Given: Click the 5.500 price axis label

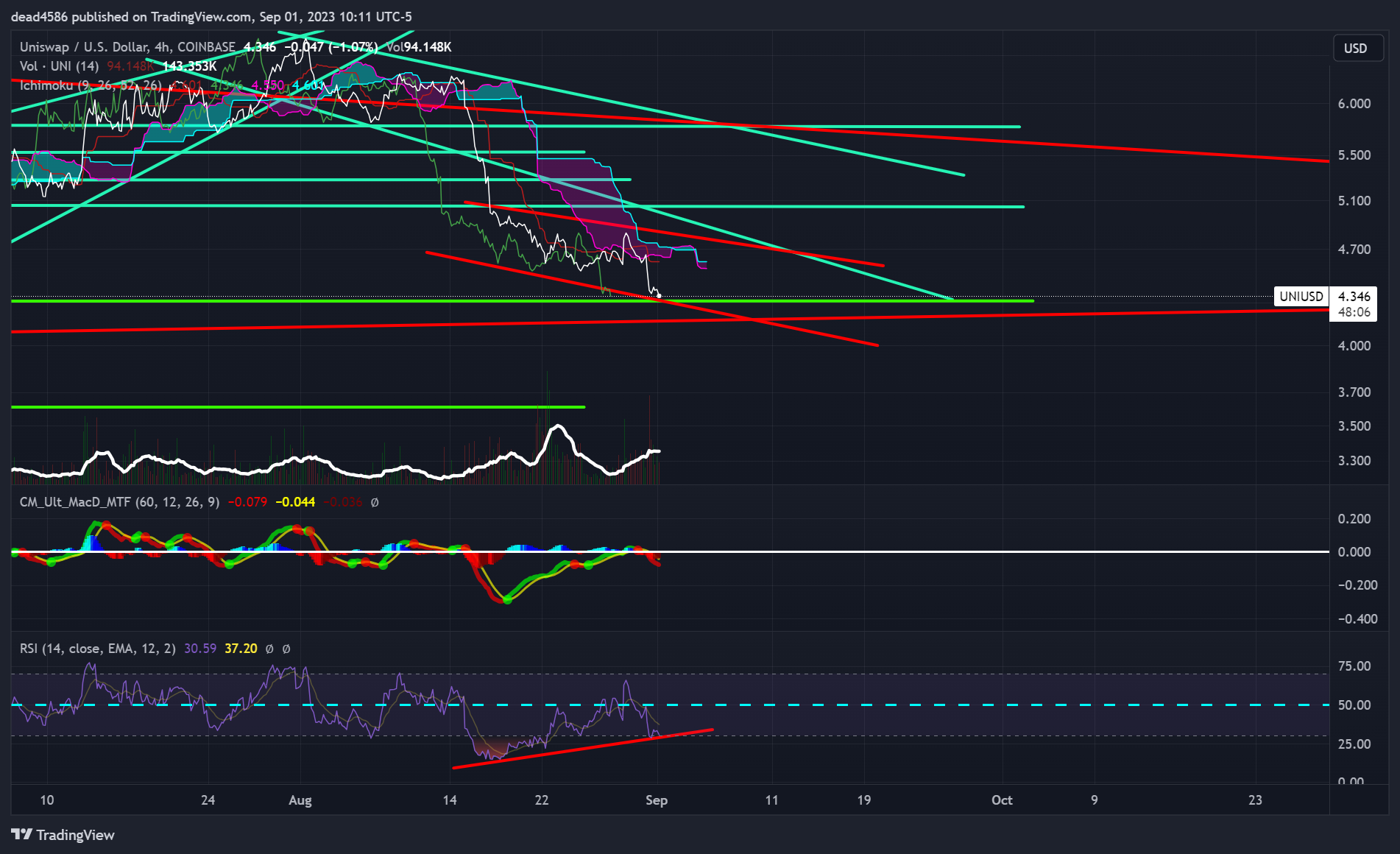Looking at the screenshot, I should [1354, 155].
